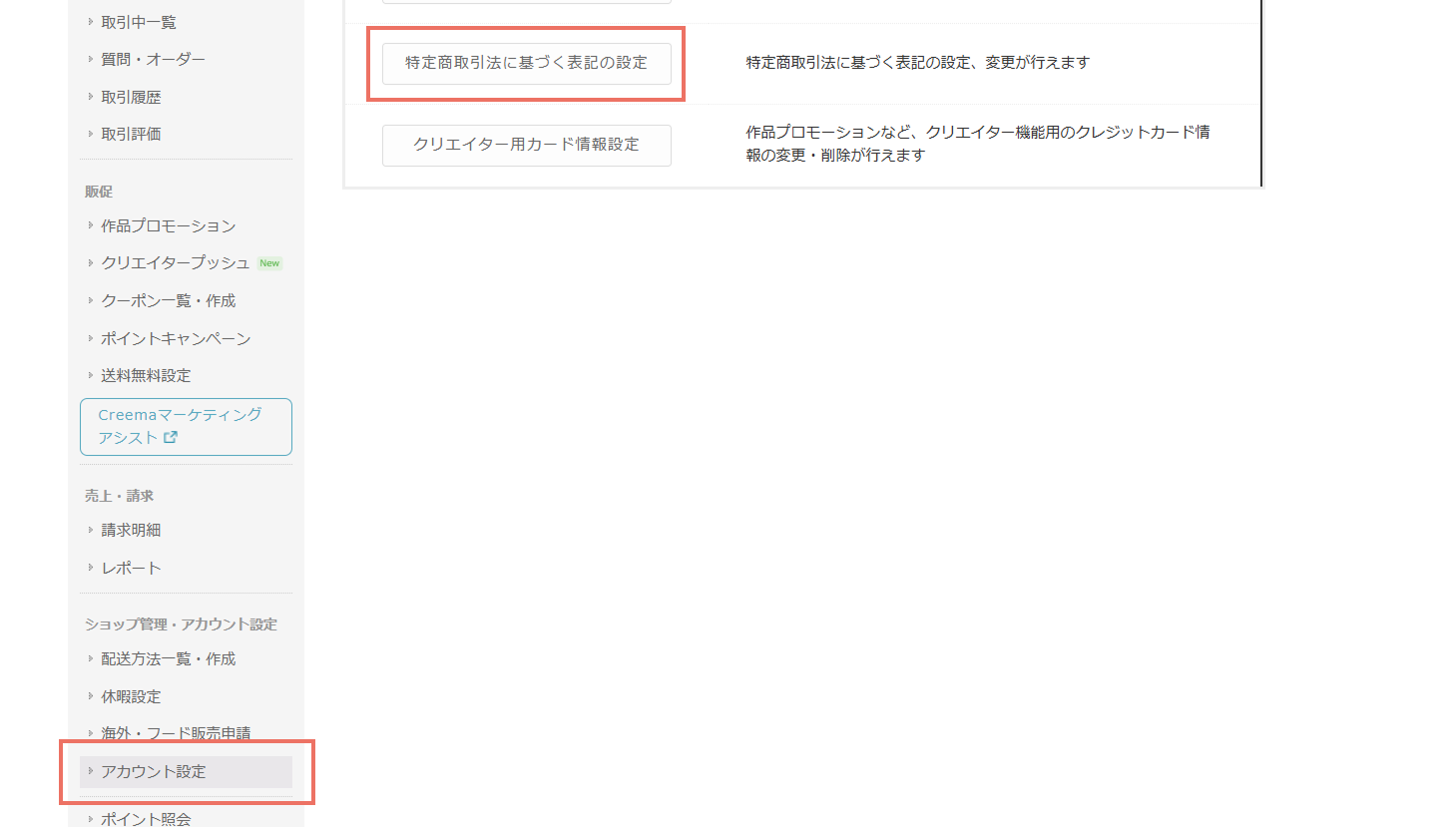Click the New badge beside クリエイタープッシュ
Screen dimensions: 1456x827
(269, 263)
